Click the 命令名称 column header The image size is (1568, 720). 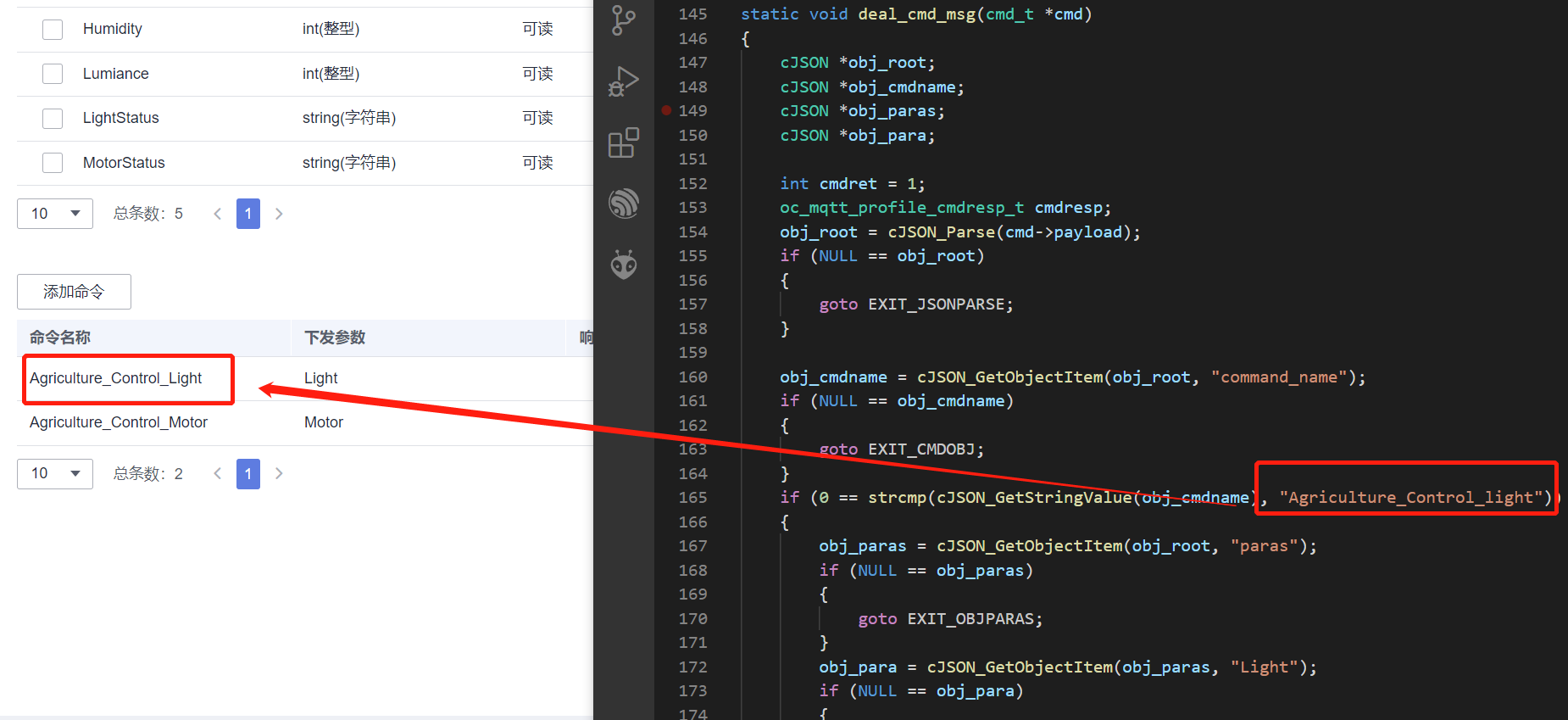coord(60,338)
